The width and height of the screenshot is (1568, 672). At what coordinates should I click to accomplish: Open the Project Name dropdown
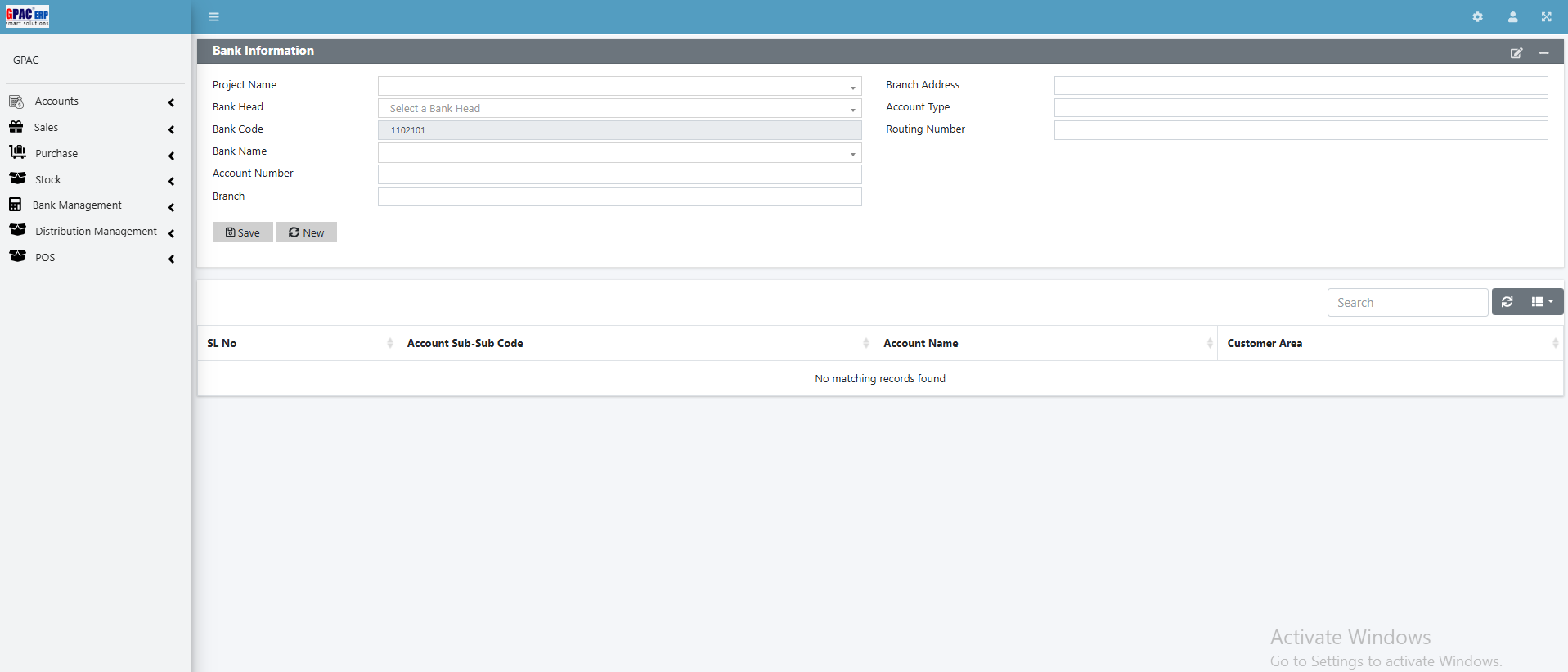[x=619, y=86]
